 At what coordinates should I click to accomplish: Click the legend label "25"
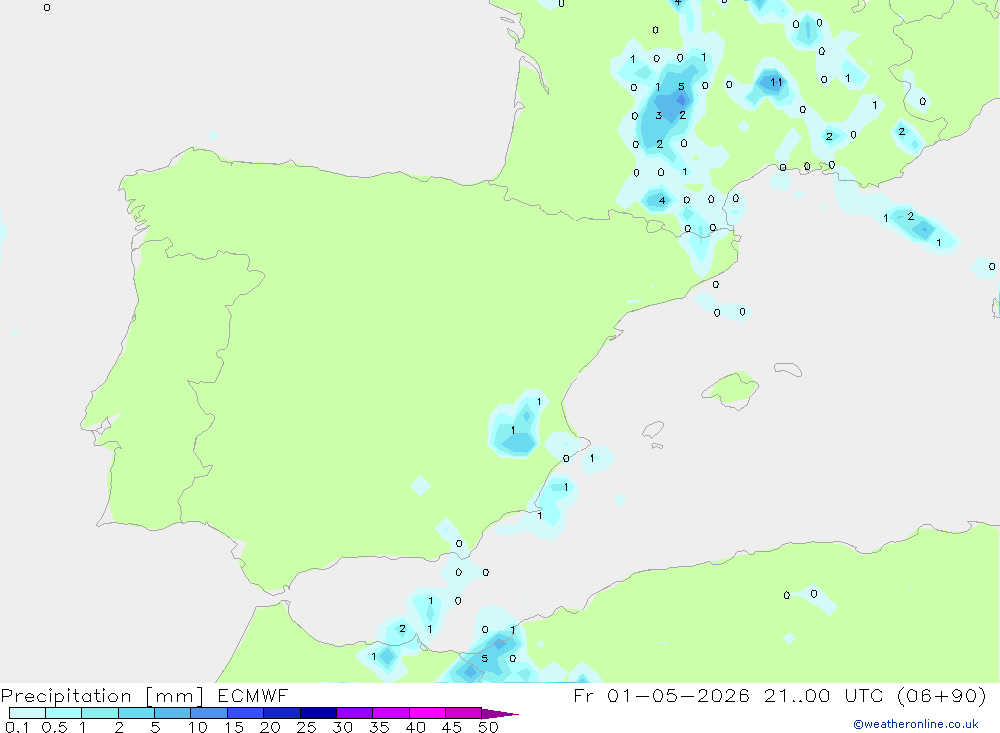[307, 727]
